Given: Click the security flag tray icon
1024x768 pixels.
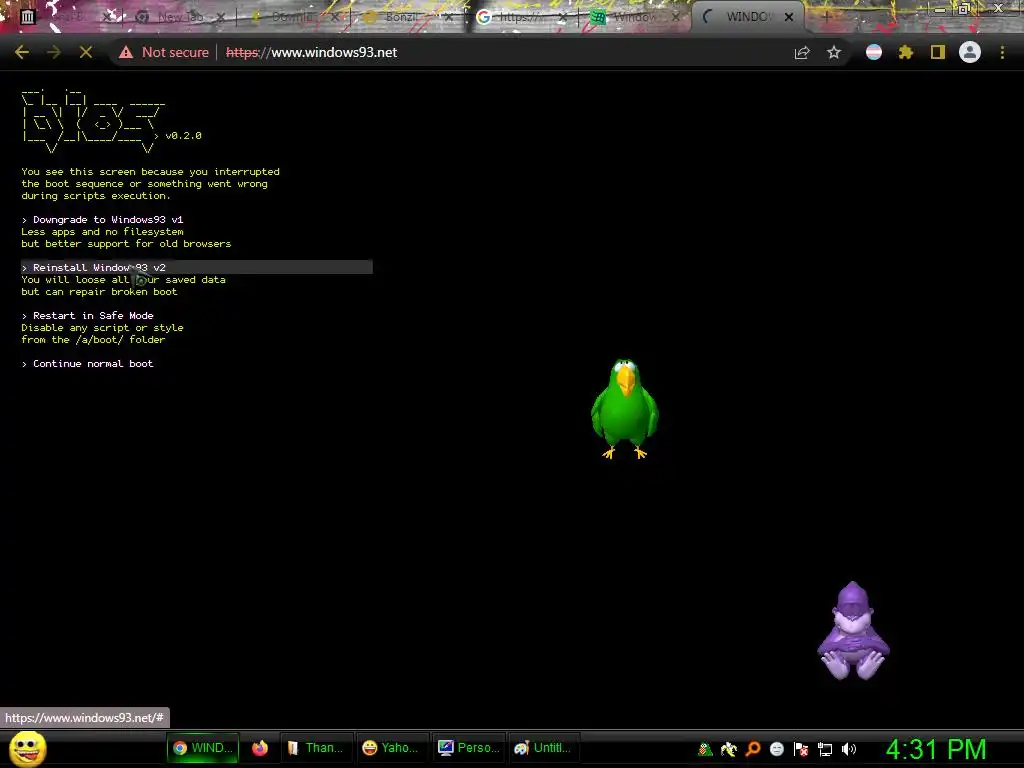Looking at the screenshot, I should (801, 748).
